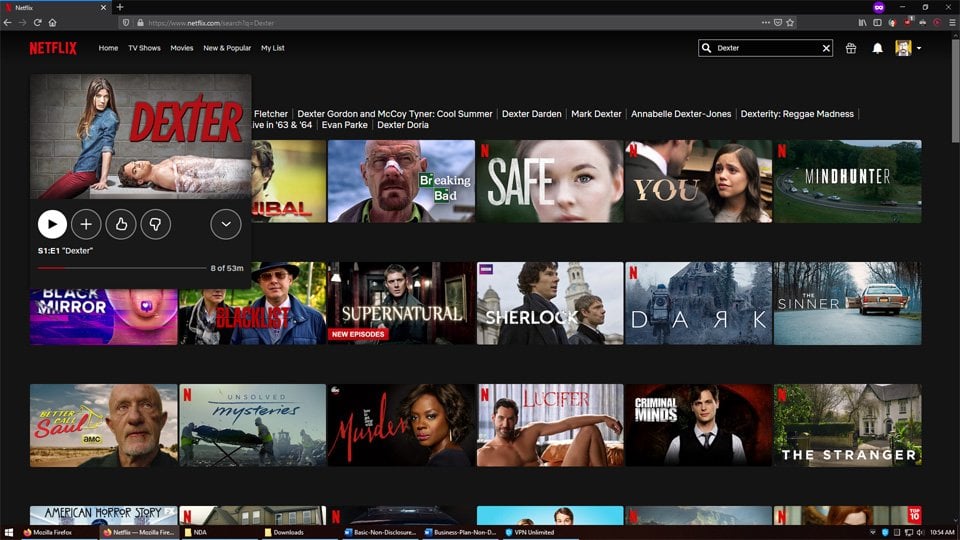960x540 pixels.
Task: Open the Netflix notifications bell
Action: pyautogui.click(x=877, y=48)
